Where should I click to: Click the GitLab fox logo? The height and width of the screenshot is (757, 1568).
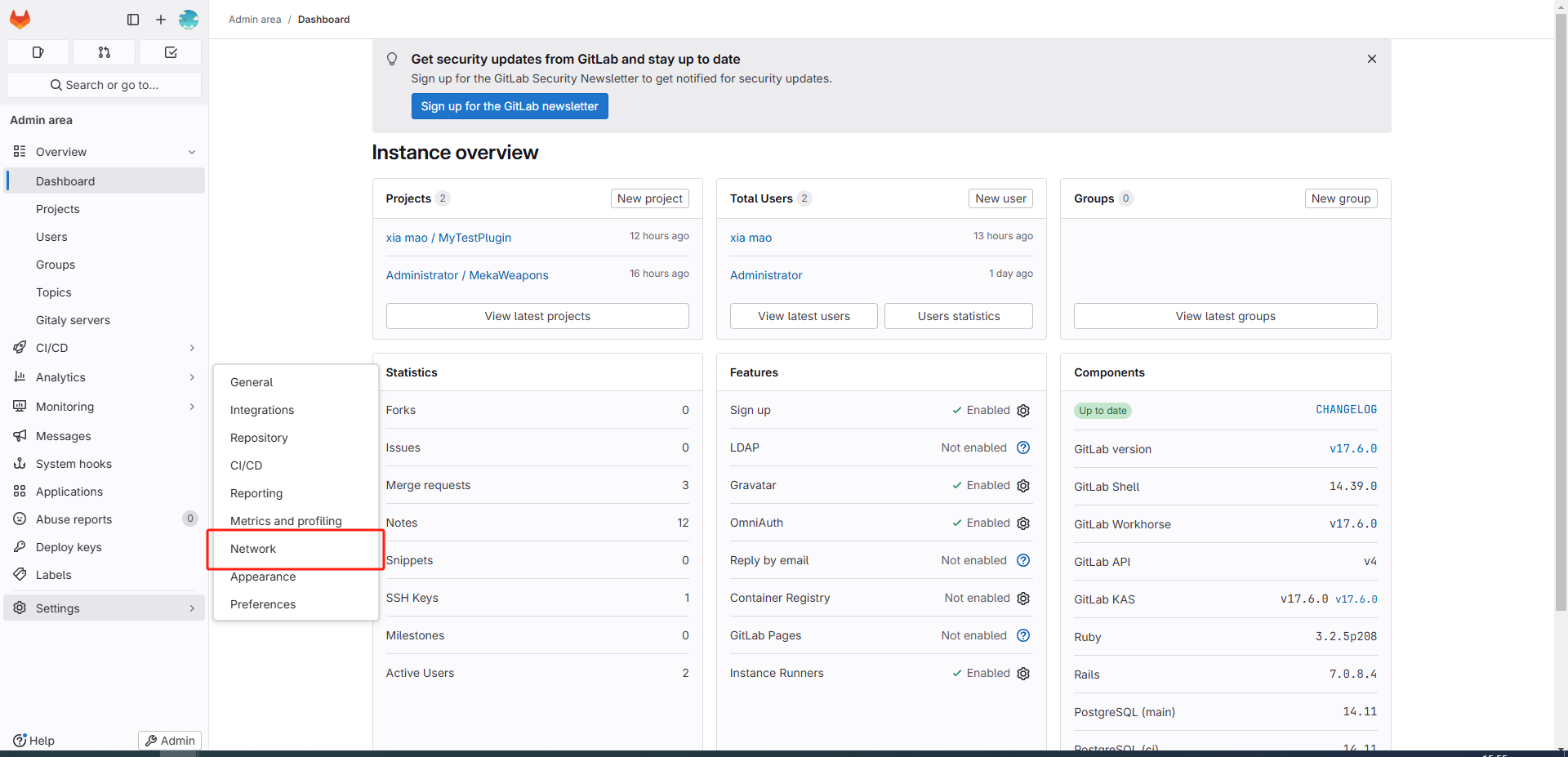point(20,19)
